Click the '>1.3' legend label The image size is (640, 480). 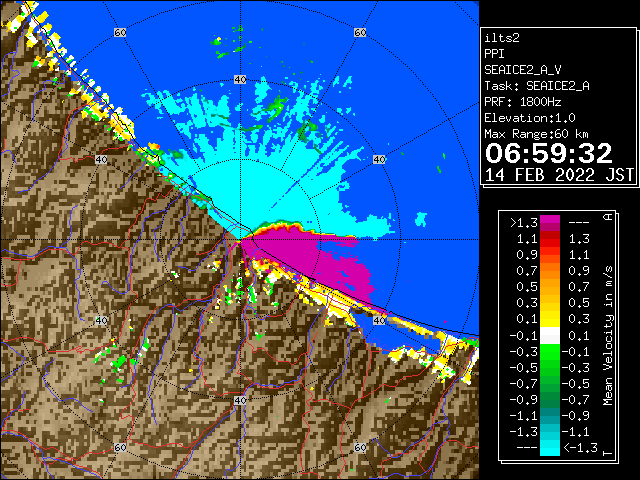(524, 223)
